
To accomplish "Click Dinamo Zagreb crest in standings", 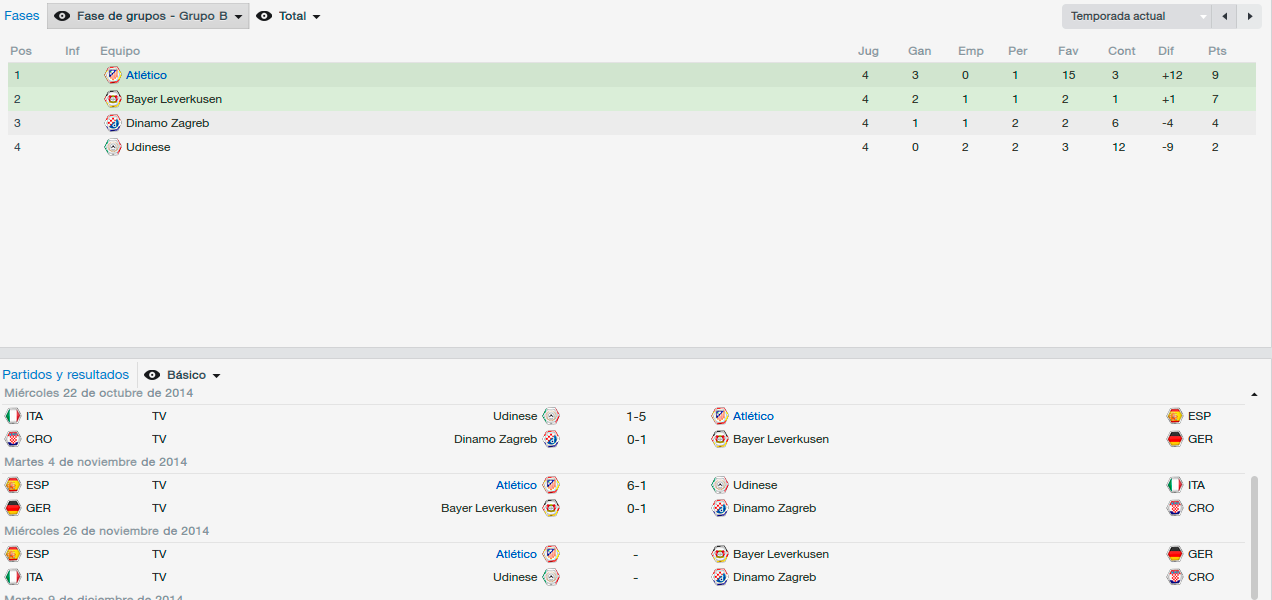I will (113, 123).
